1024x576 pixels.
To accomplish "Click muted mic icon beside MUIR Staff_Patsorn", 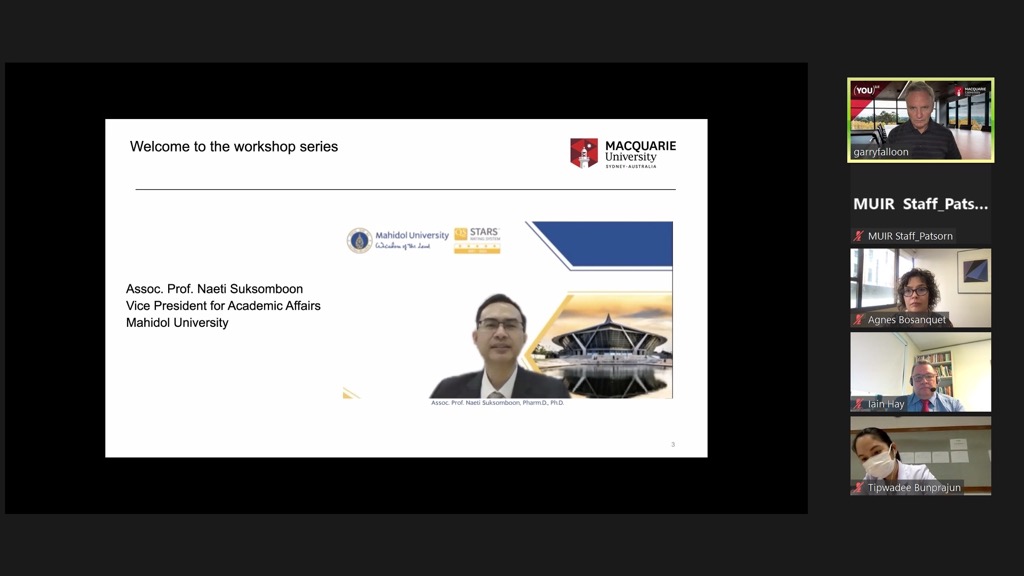I will [x=858, y=236].
